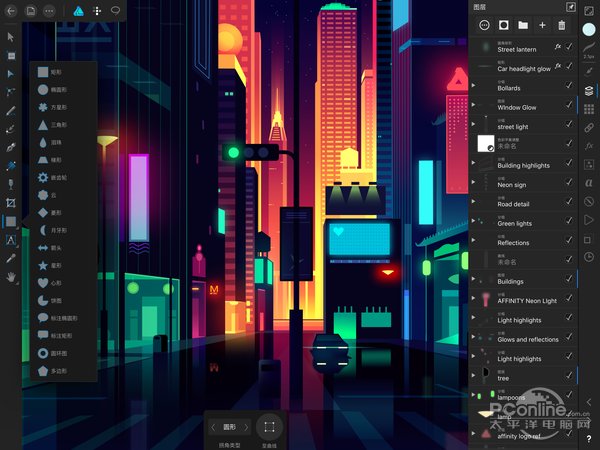The height and width of the screenshot is (450, 600).
Task: Expand the Bollards layer group
Action: 473,85
